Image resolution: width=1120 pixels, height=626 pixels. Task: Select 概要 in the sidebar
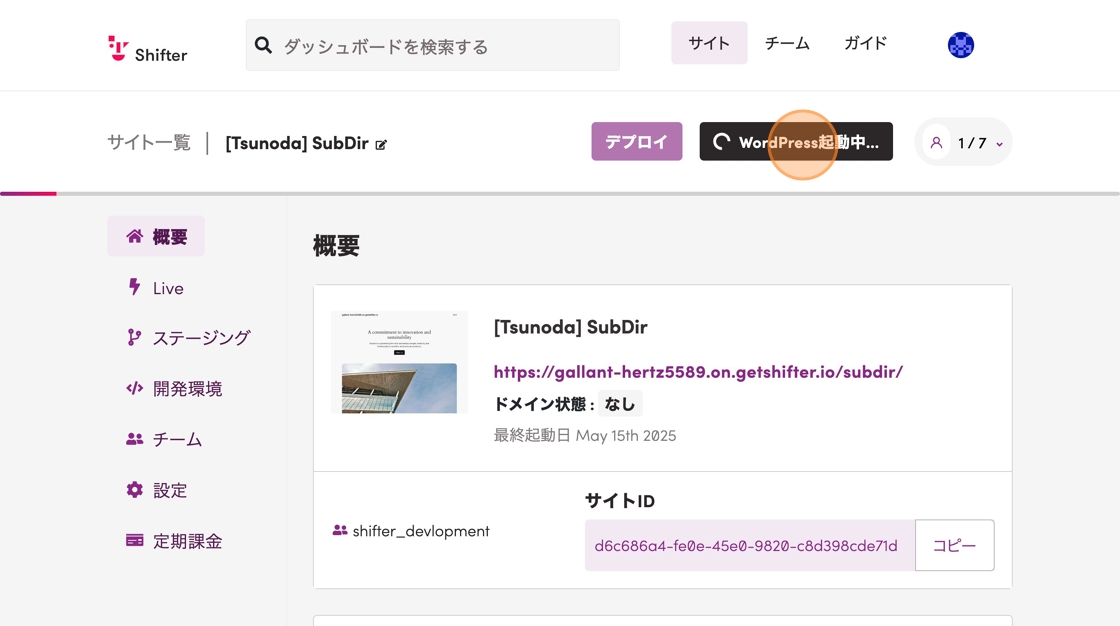click(x=156, y=236)
